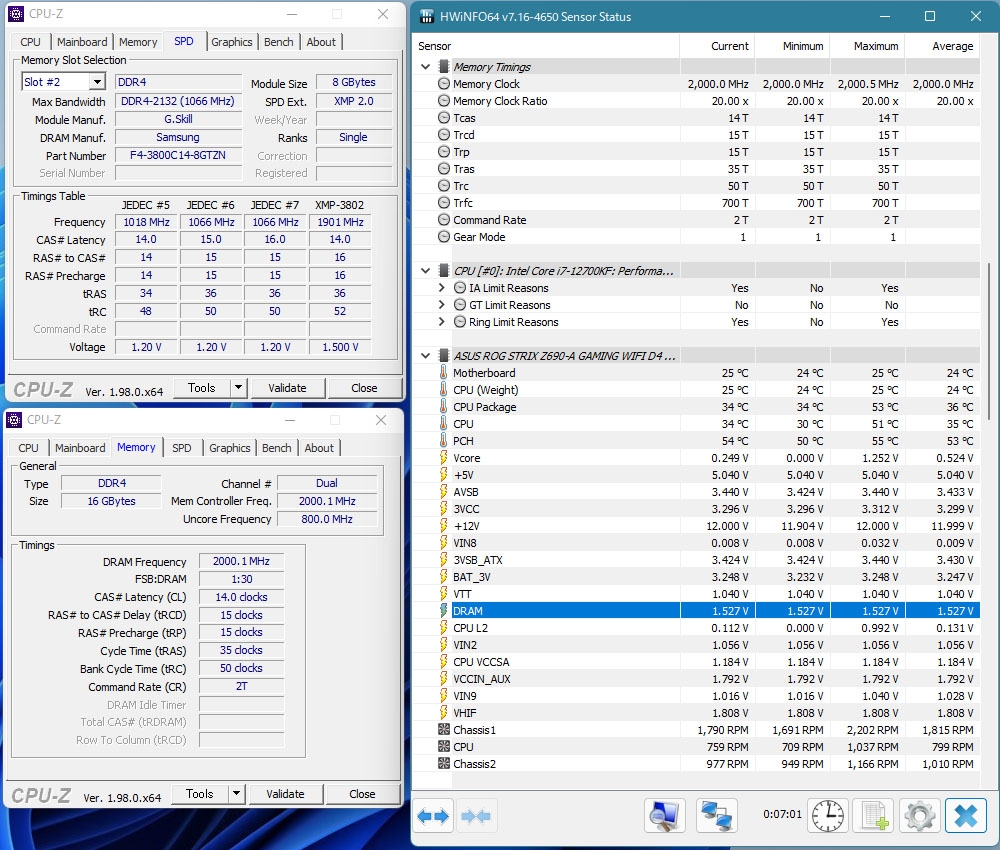Open Graphics tab in upper CPU-Z window
1000x850 pixels.
pos(232,41)
